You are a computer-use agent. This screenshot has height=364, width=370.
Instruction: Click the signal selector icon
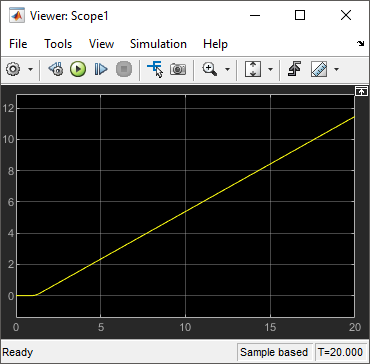[x=155, y=69]
